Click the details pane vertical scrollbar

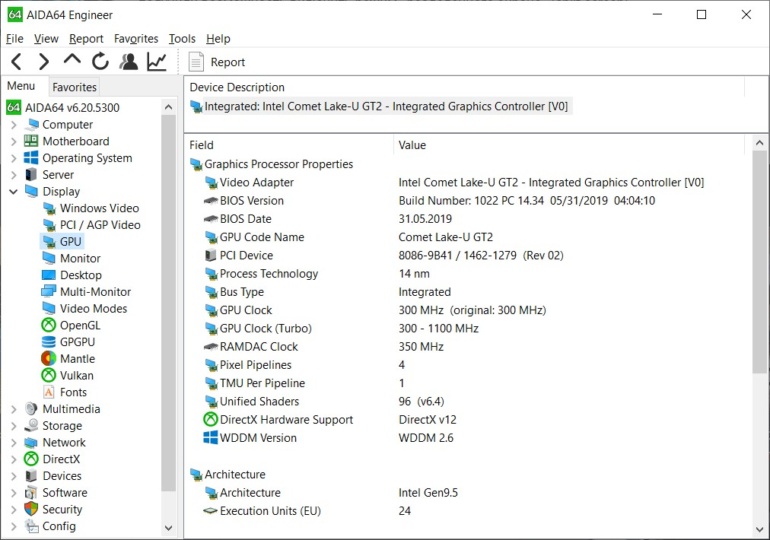(760, 300)
